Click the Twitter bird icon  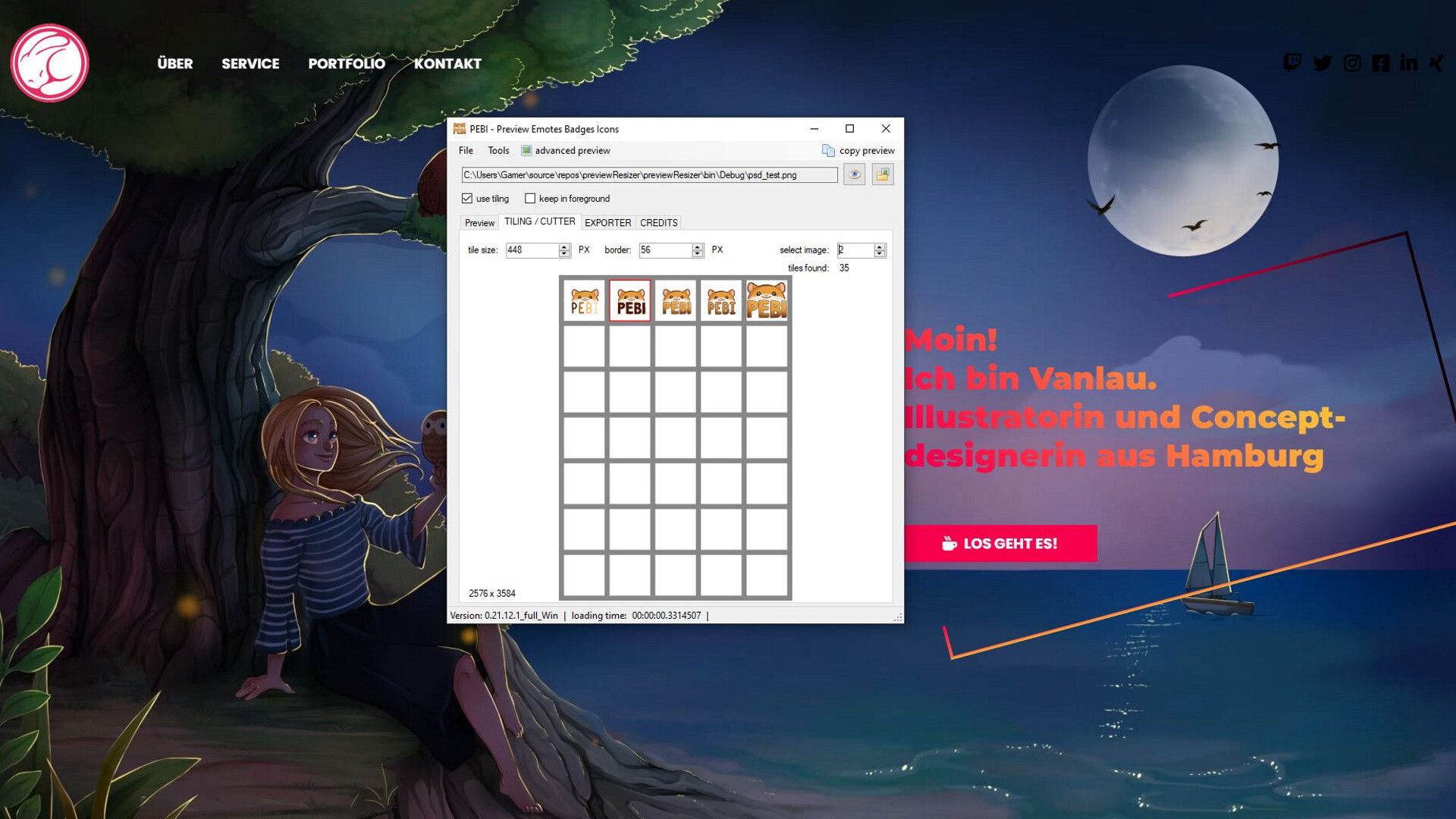click(x=1323, y=64)
